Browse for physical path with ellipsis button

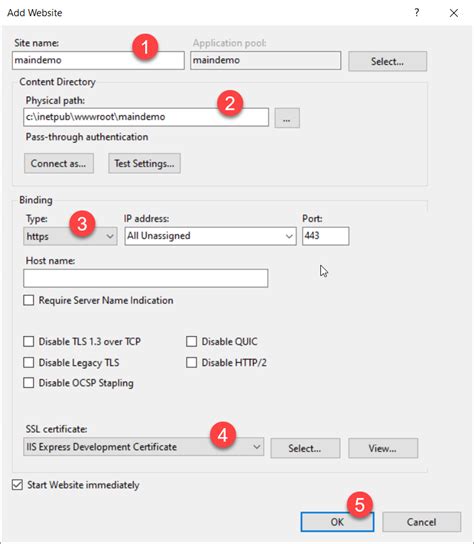click(x=287, y=118)
